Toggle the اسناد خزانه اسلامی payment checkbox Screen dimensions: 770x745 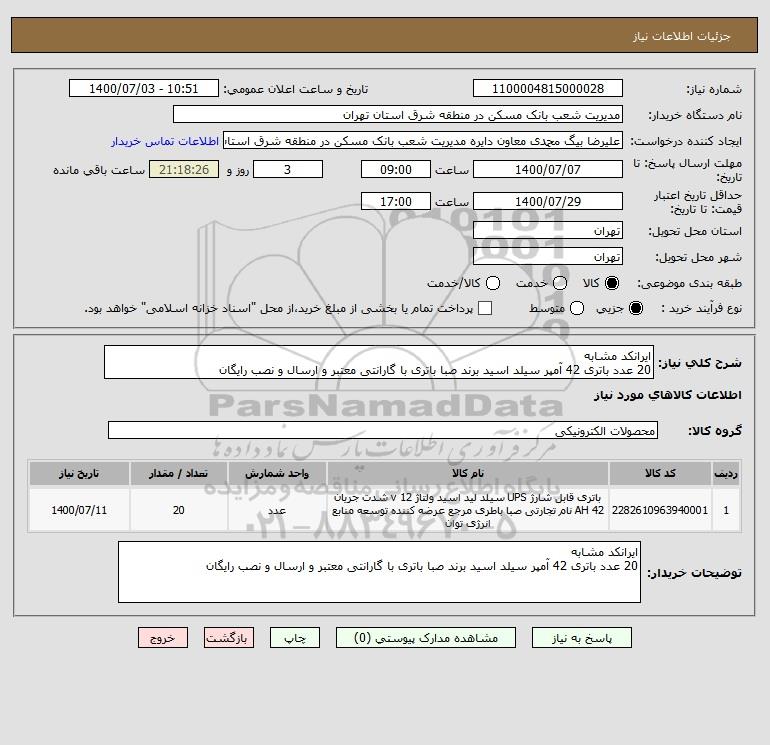[485, 308]
